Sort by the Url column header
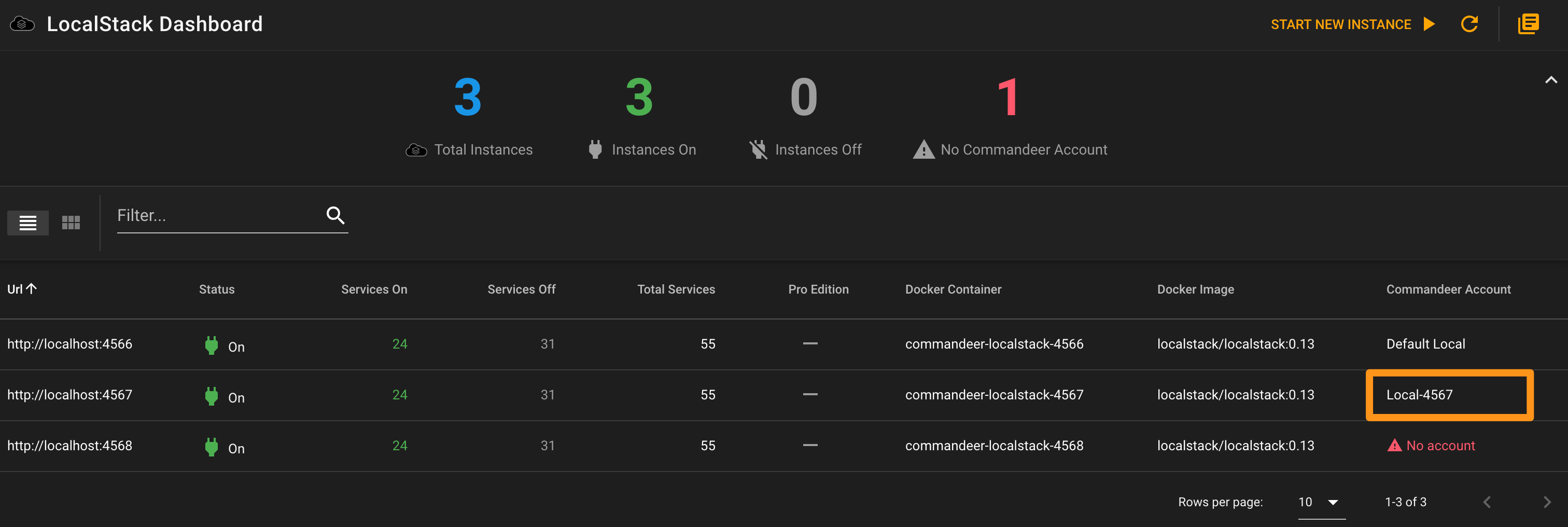Screen dimensions: 1568x527 click(15, 289)
